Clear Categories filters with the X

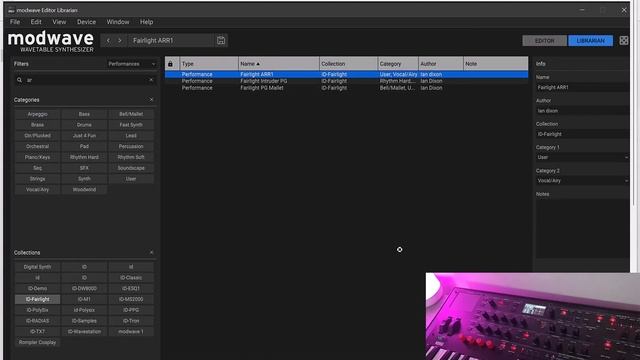[x=151, y=100]
